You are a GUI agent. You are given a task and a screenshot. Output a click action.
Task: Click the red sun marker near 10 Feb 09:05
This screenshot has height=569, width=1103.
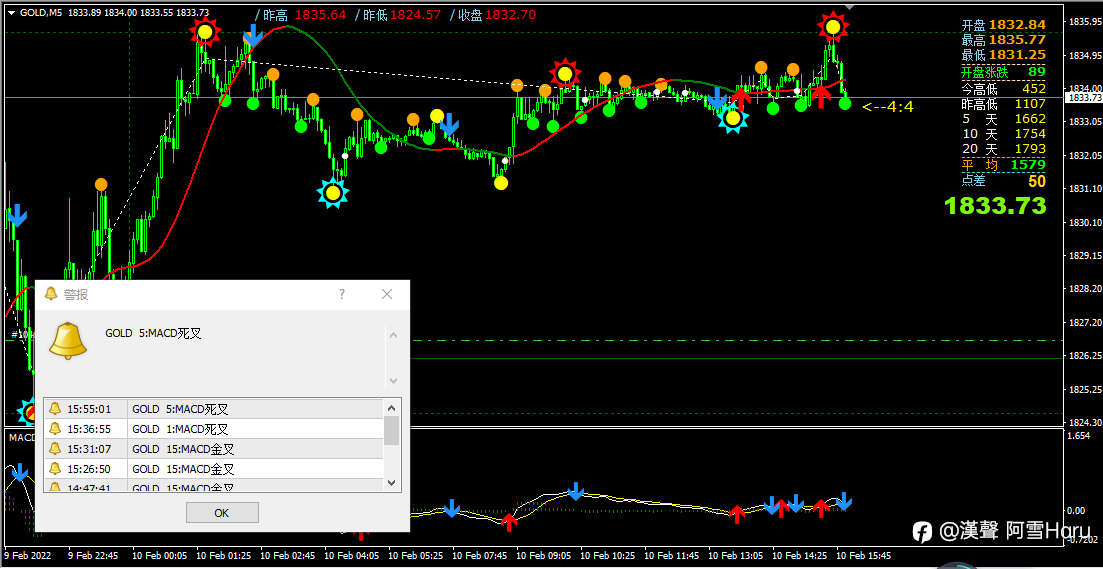(565, 74)
